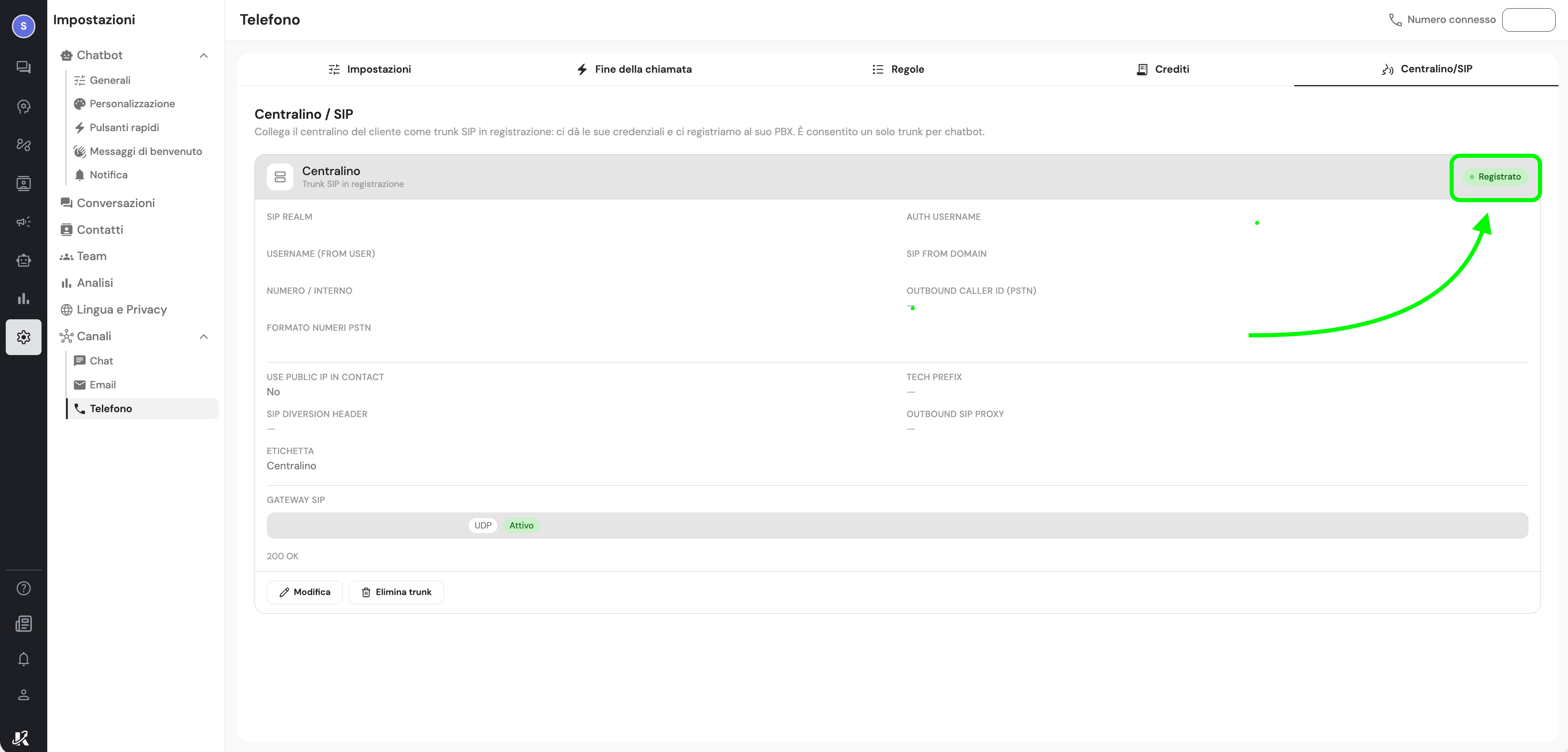1568x752 pixels.
Task: Open the notifications bell in the dark sidebar
Action: click(x=23, y=659)
